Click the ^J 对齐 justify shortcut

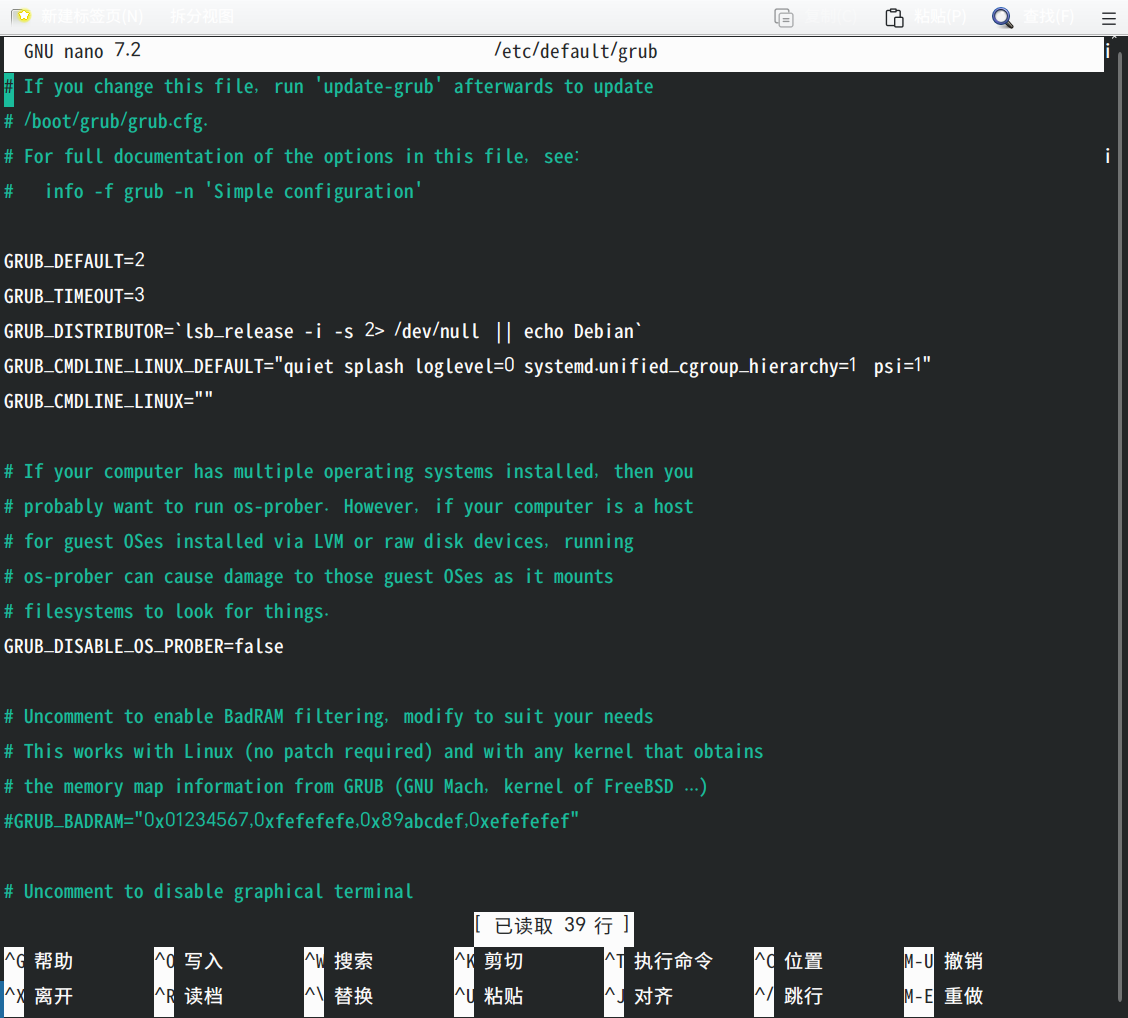[640, 996]
